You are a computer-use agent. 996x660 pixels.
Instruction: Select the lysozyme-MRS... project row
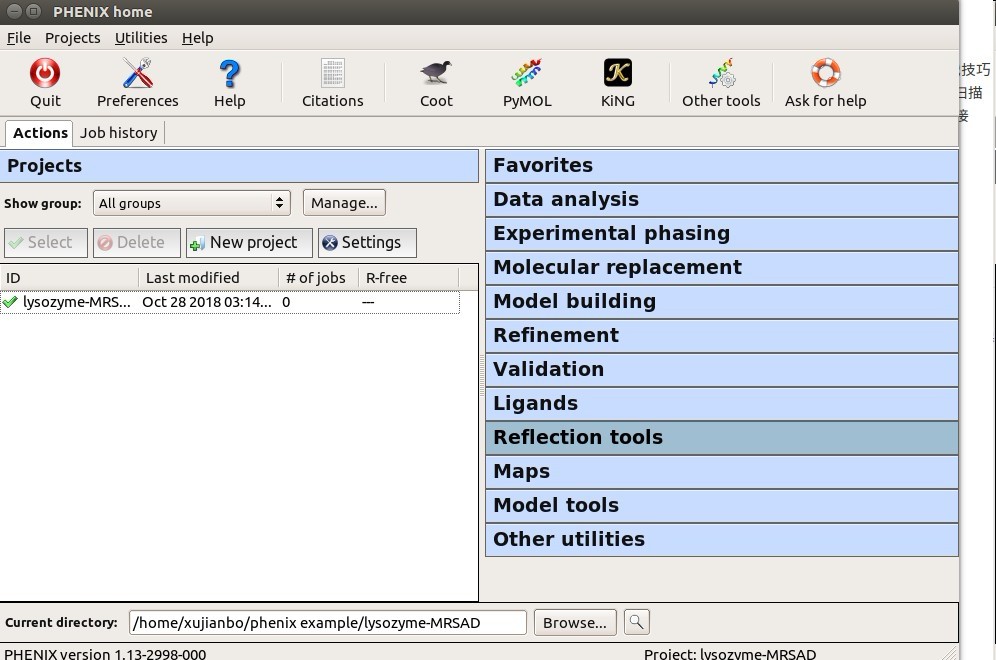click(x=230, y=302)
